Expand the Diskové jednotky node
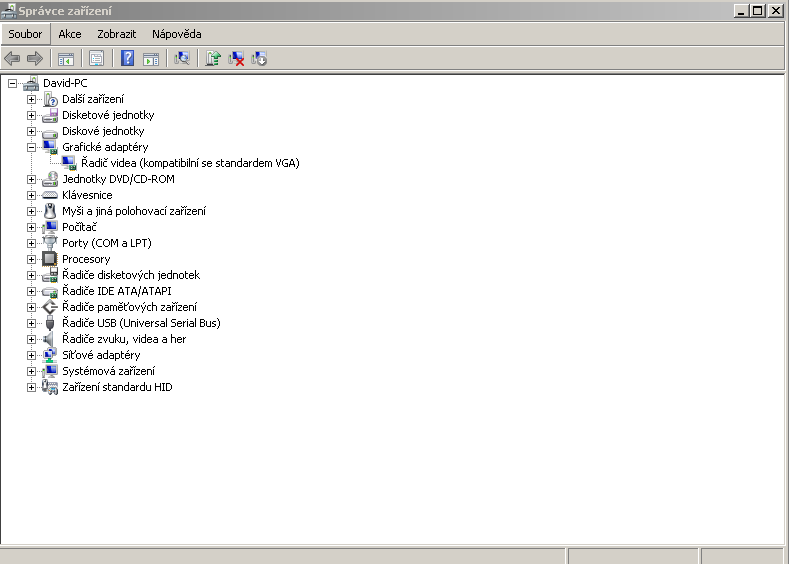Image resolution: width=789 pixels, height=564 pixels. pos(31,131)
